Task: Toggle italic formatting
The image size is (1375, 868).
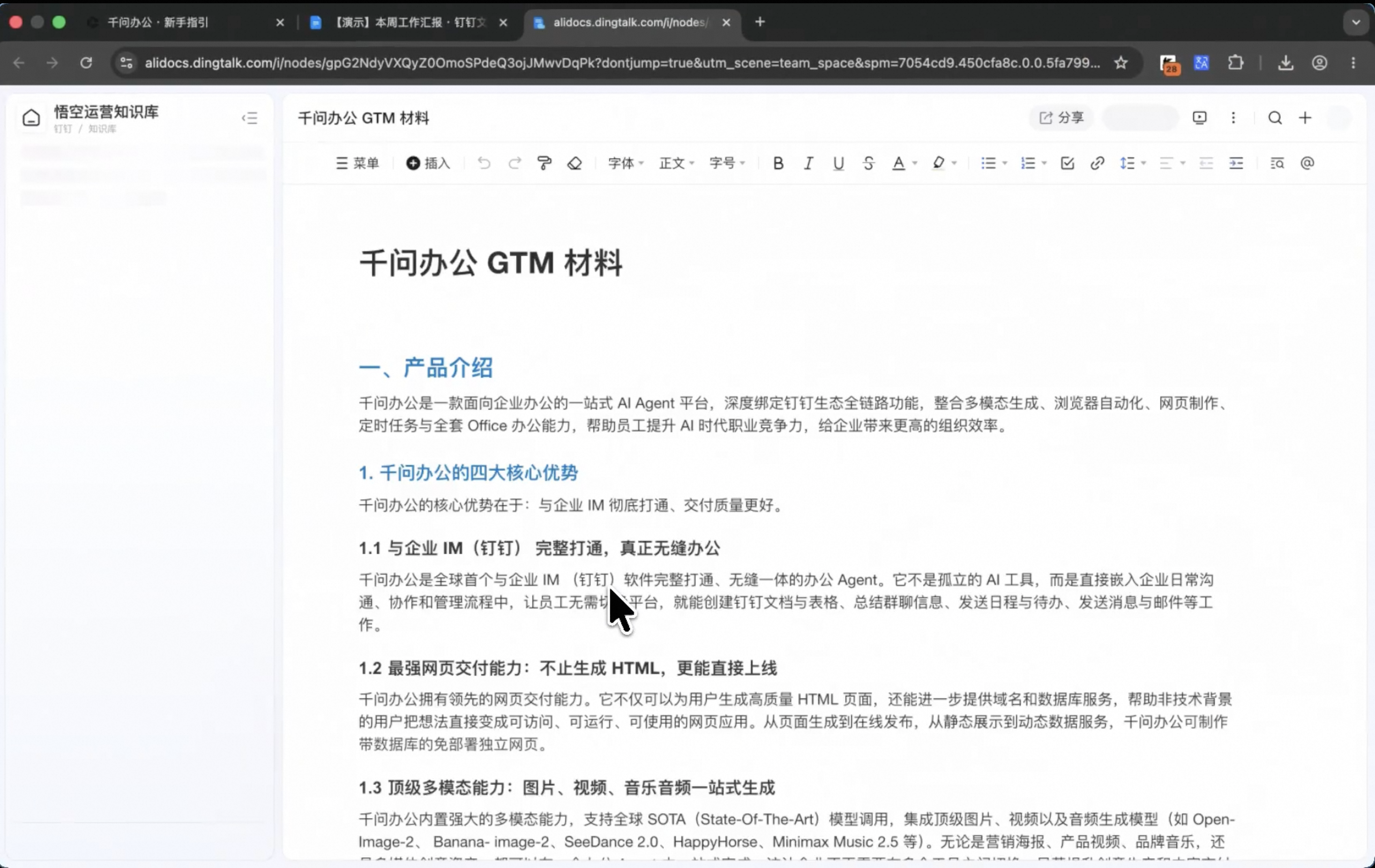Action: click(808, 163)
